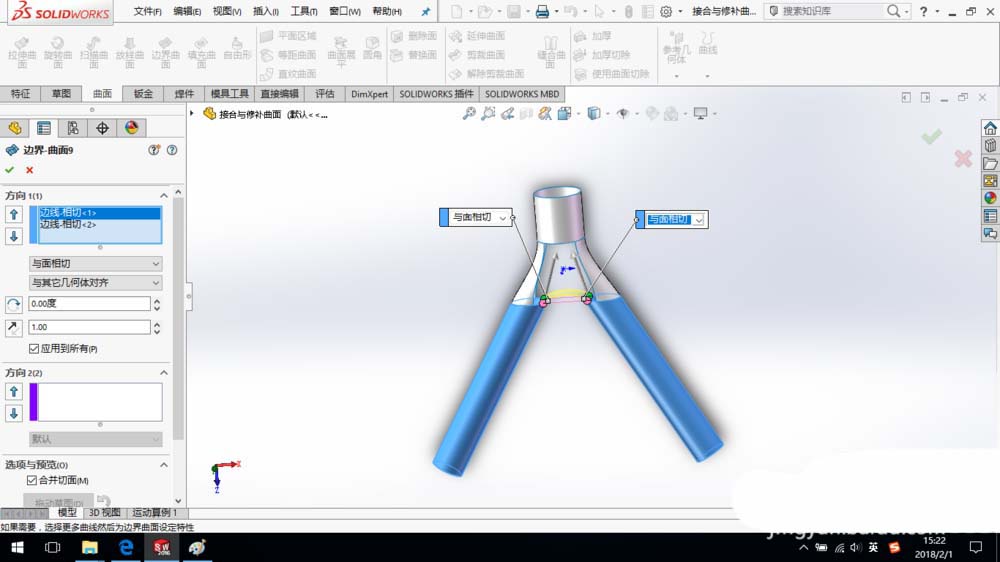Click the Reverse tangent direction icon
The width and height of the screenshot is (1000, 562).
pyautogui.click(x=14, y=328)
